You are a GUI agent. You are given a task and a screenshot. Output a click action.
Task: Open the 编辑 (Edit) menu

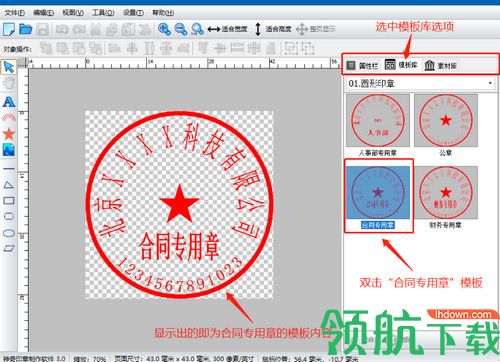43,13
